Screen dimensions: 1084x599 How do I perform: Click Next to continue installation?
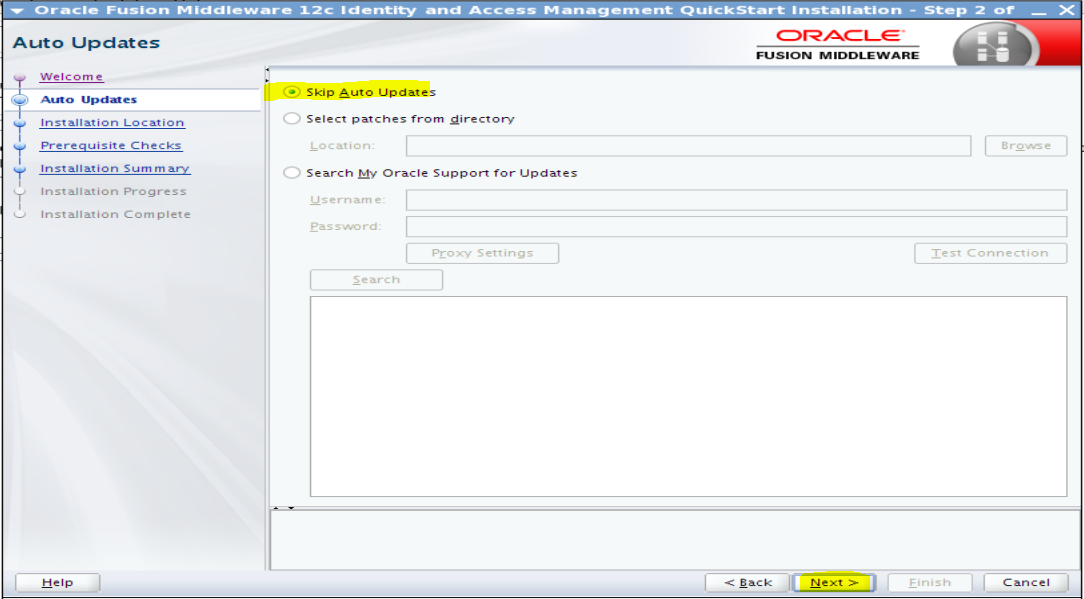833,582
